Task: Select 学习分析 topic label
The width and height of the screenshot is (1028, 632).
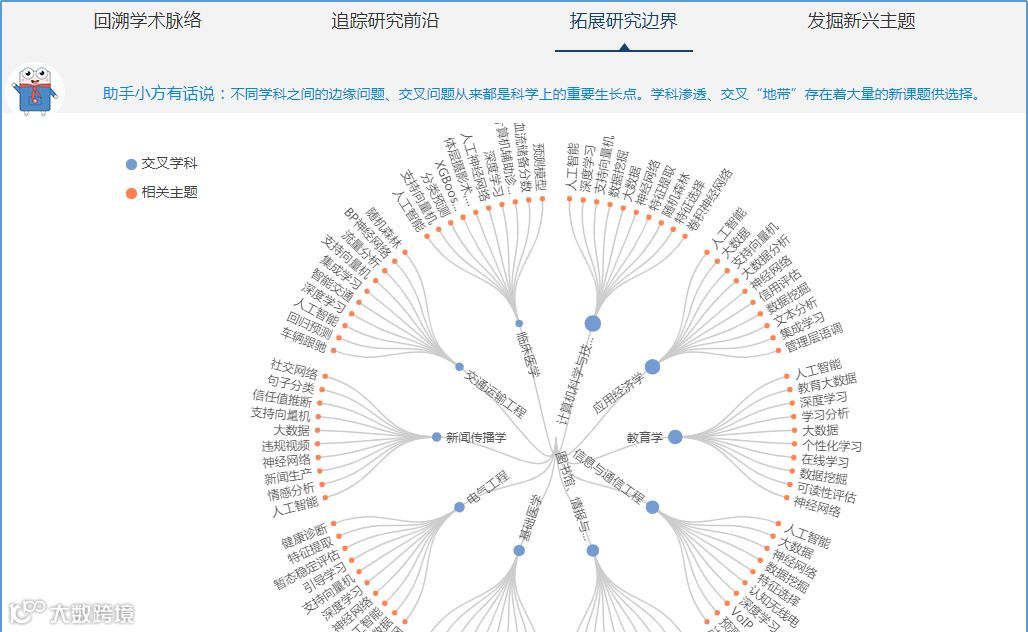Action: [x=825, y=414]
